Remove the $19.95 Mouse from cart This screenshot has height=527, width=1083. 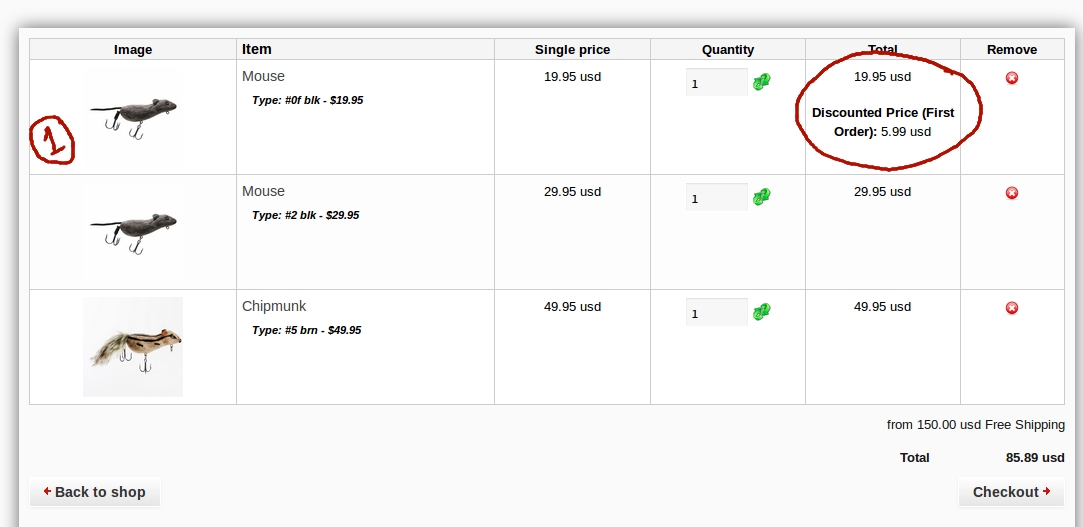click(1012, 77)
